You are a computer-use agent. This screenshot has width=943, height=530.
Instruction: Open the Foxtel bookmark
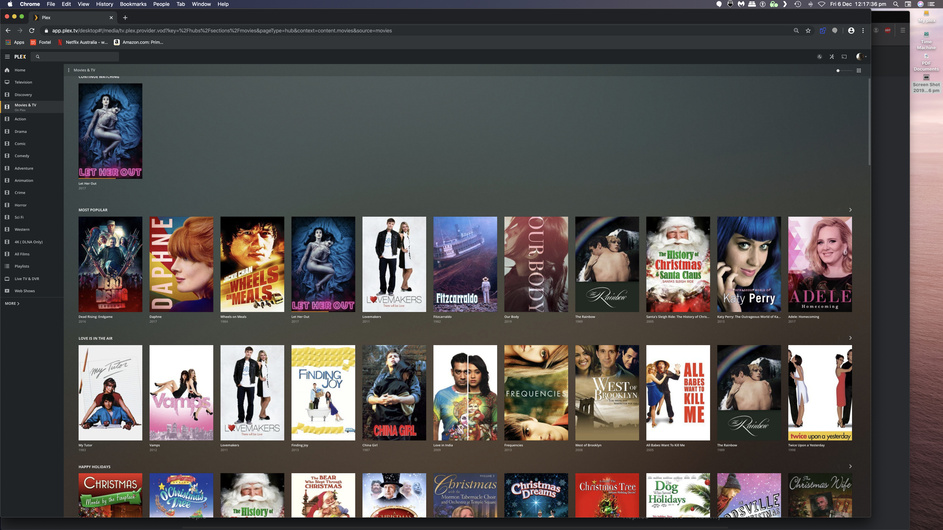[x=41, y=42]
